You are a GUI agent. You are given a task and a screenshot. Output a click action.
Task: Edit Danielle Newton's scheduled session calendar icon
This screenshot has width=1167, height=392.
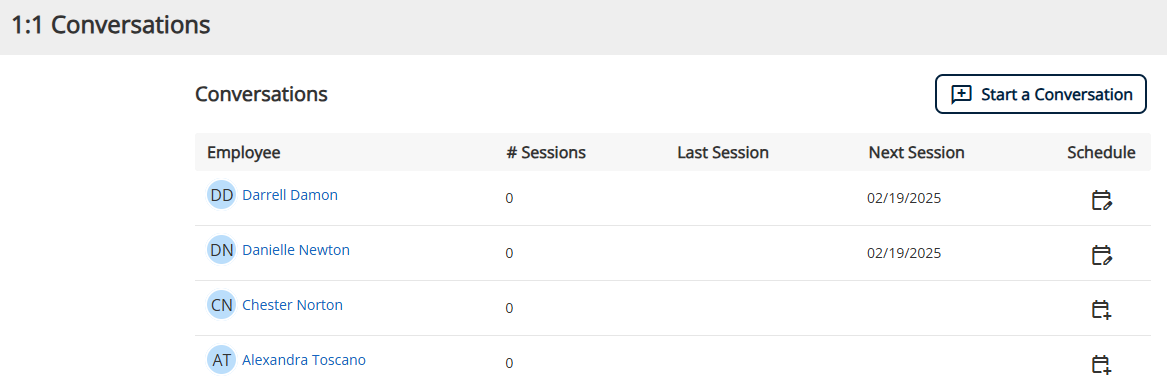coord(1102,256)
